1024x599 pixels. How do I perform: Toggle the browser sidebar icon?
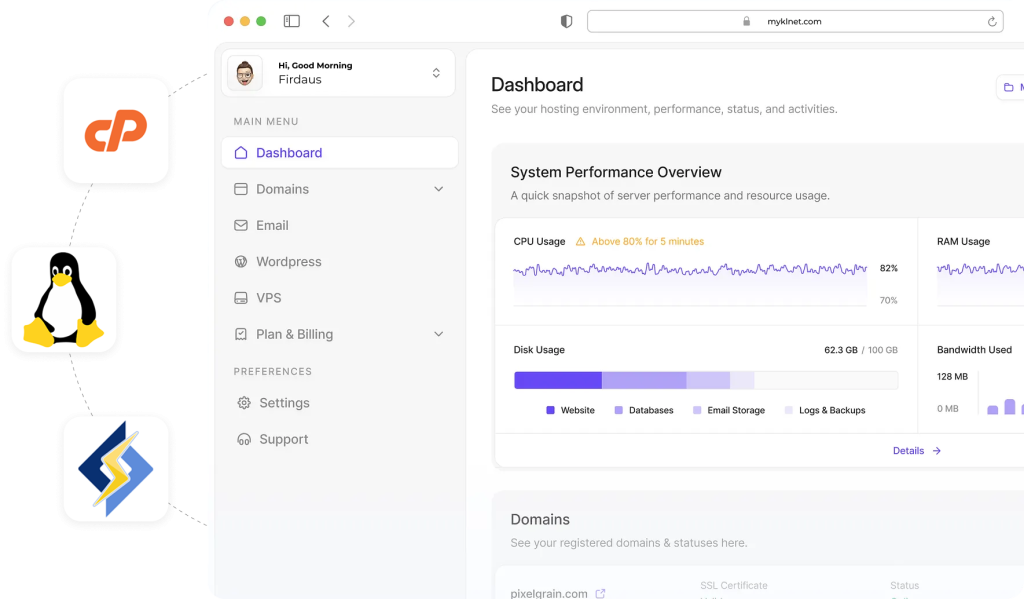point(292,21)
